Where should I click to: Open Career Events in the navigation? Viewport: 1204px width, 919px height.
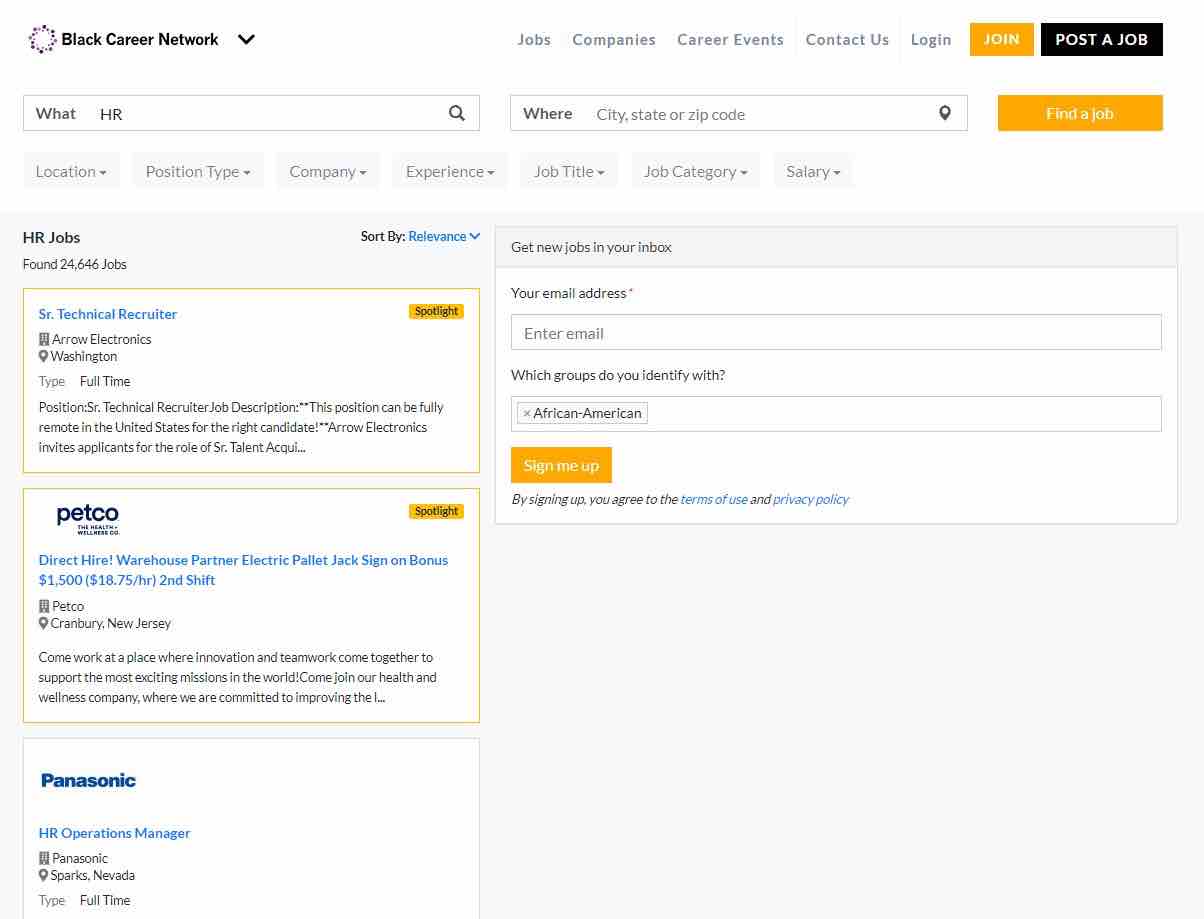(x=730, y=40)
